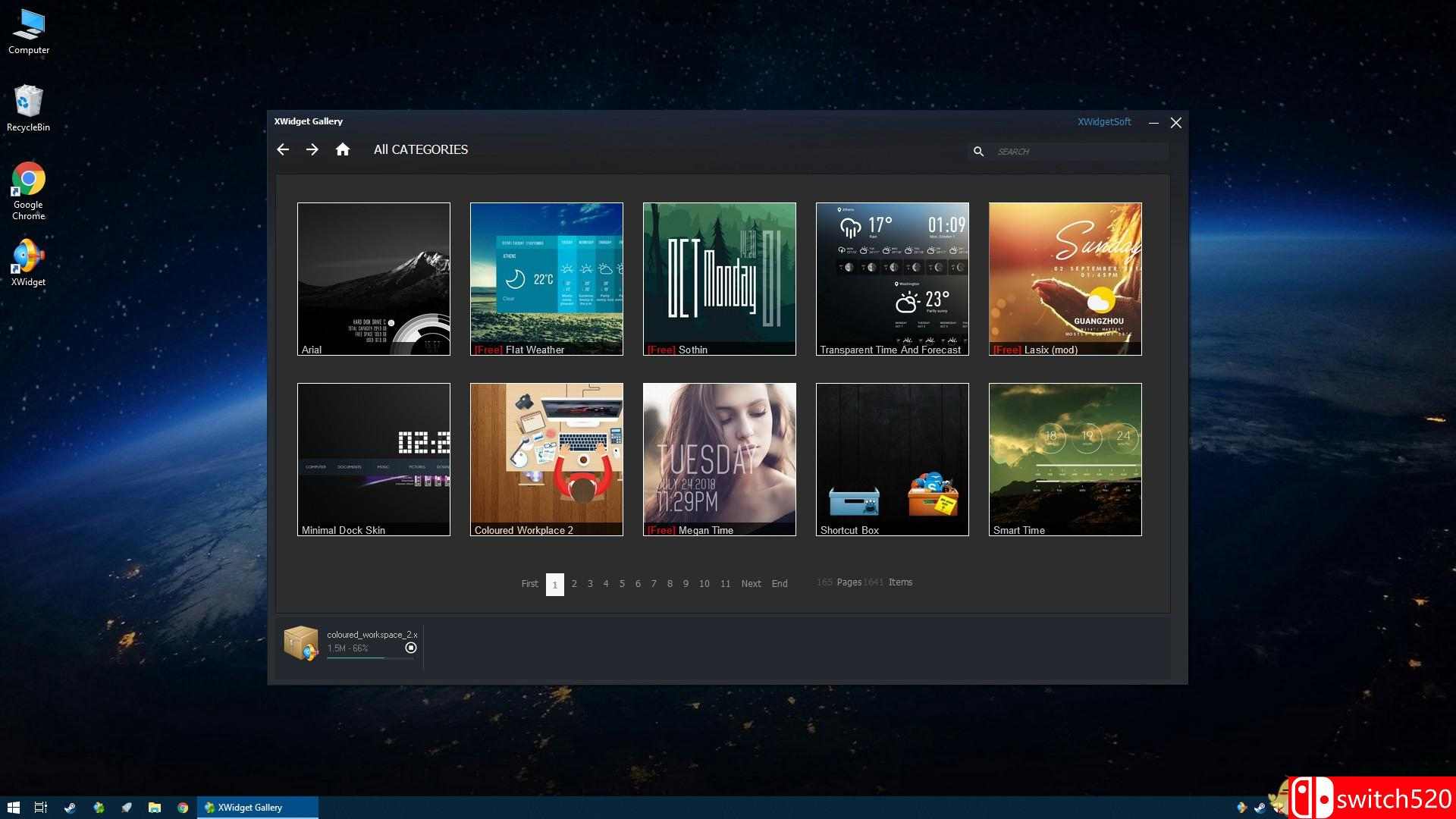
Task: Click into the SEARCH field
Action: coord(1081,152)
